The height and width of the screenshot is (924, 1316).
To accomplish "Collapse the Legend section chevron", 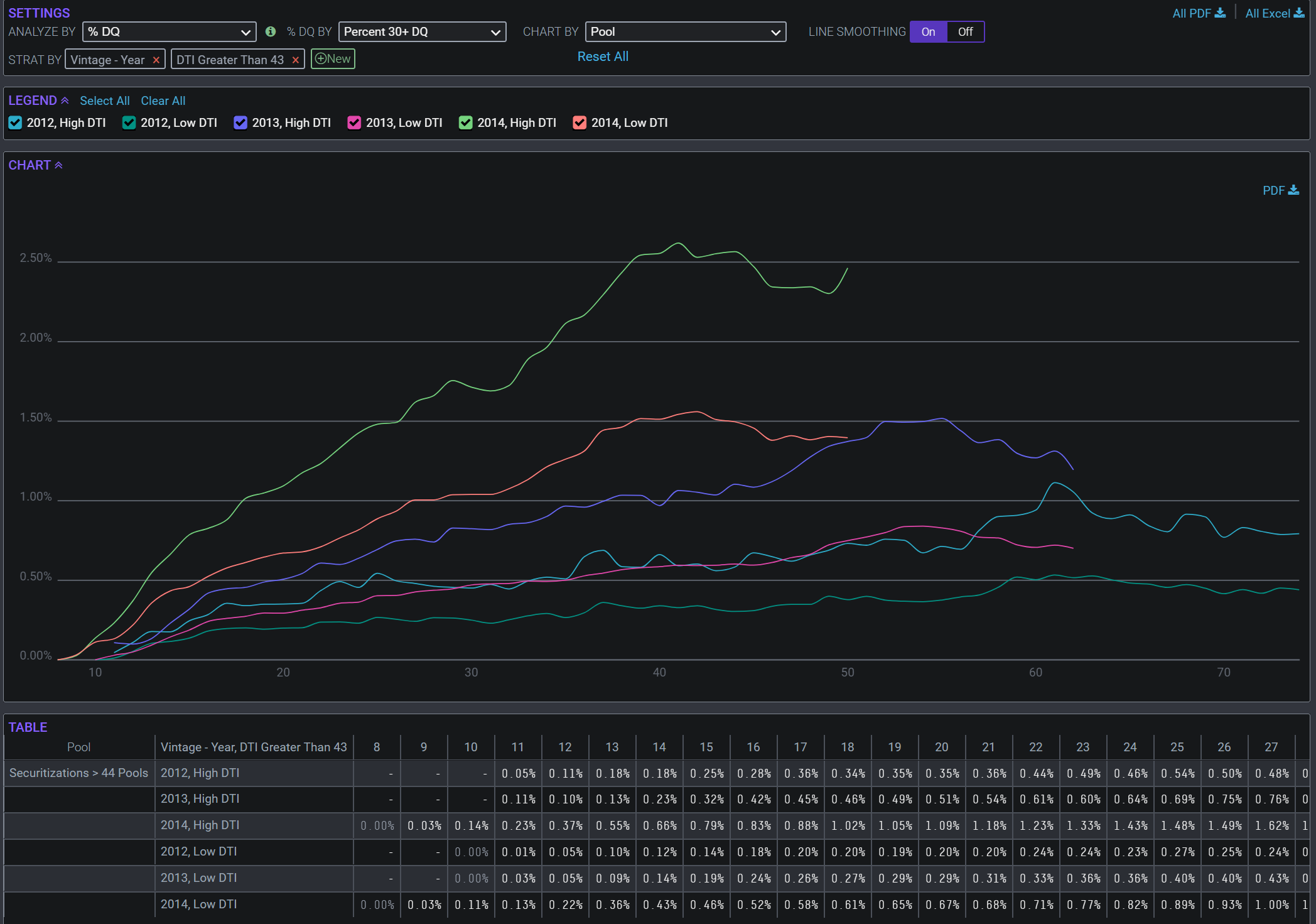I will 65,101.
